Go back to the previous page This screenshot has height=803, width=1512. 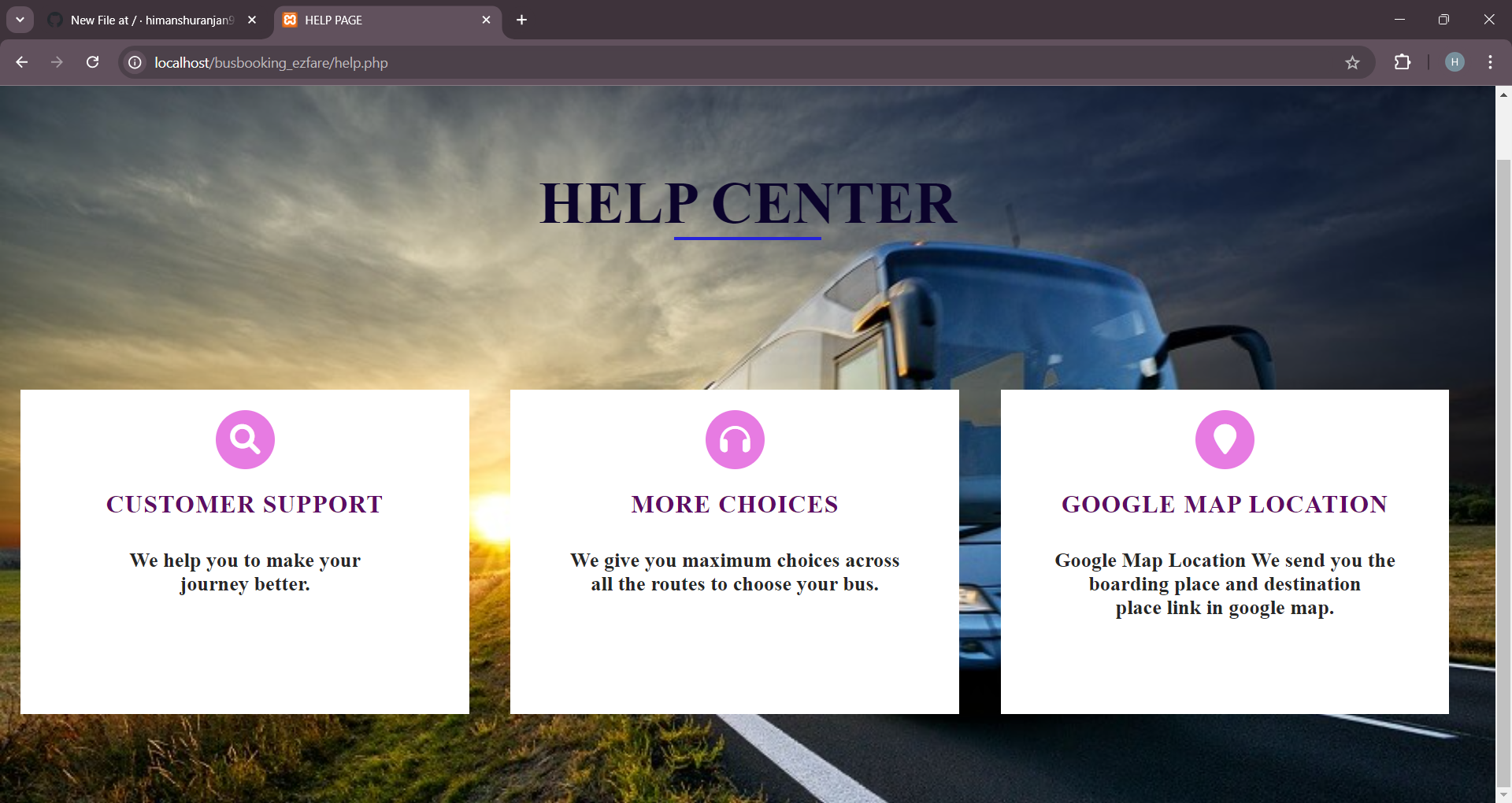coord(22,62)
